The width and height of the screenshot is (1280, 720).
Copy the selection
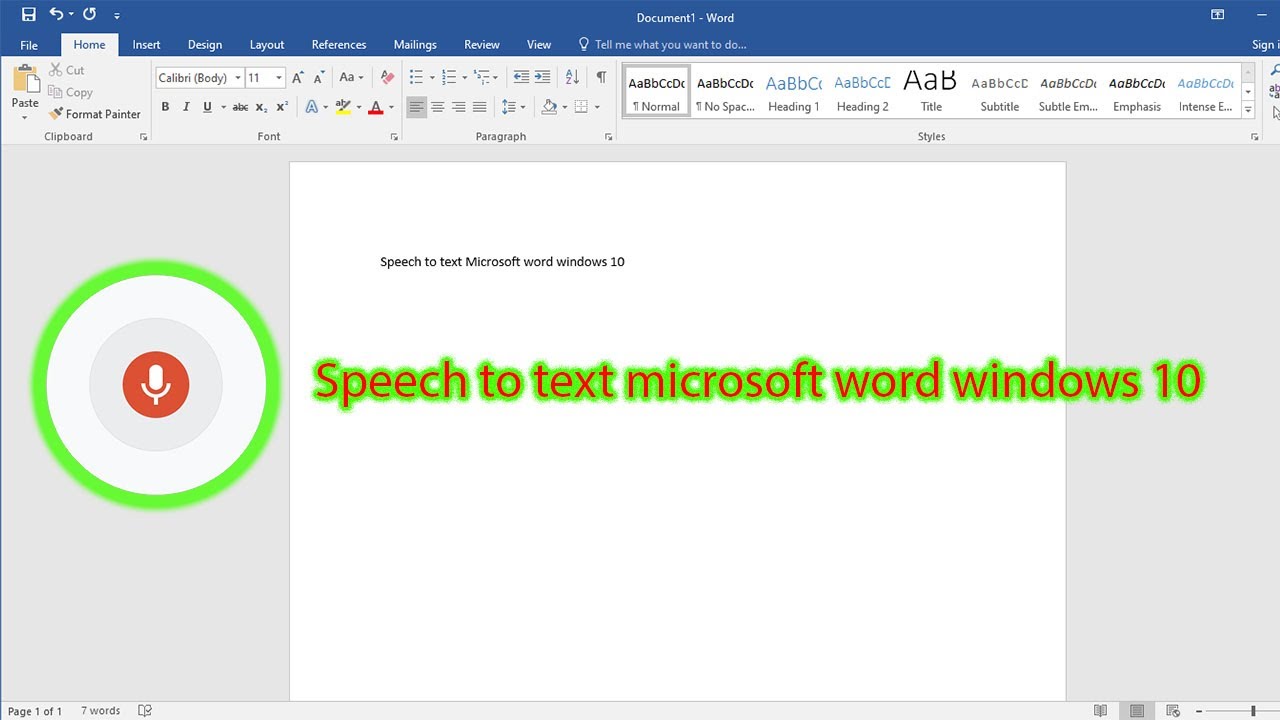coord(70,92)
